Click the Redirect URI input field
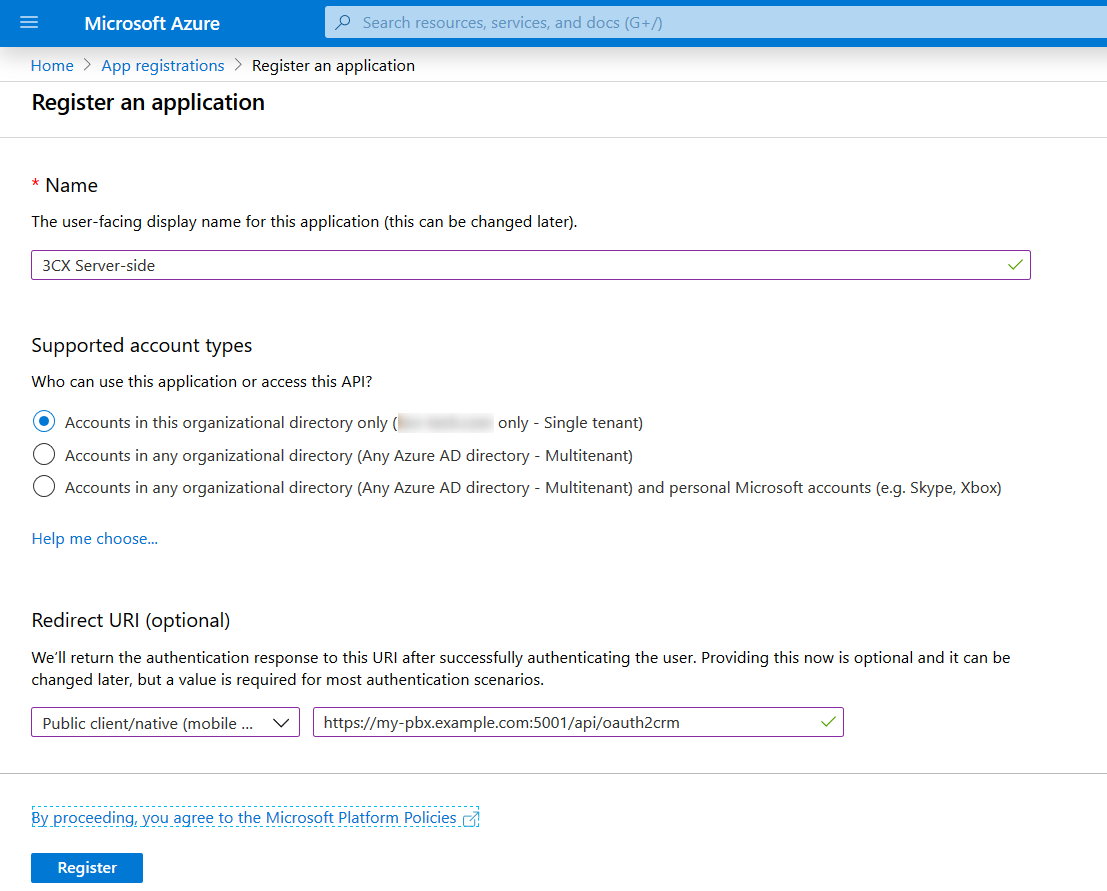 pyautogui.click(x=565, y=722)
